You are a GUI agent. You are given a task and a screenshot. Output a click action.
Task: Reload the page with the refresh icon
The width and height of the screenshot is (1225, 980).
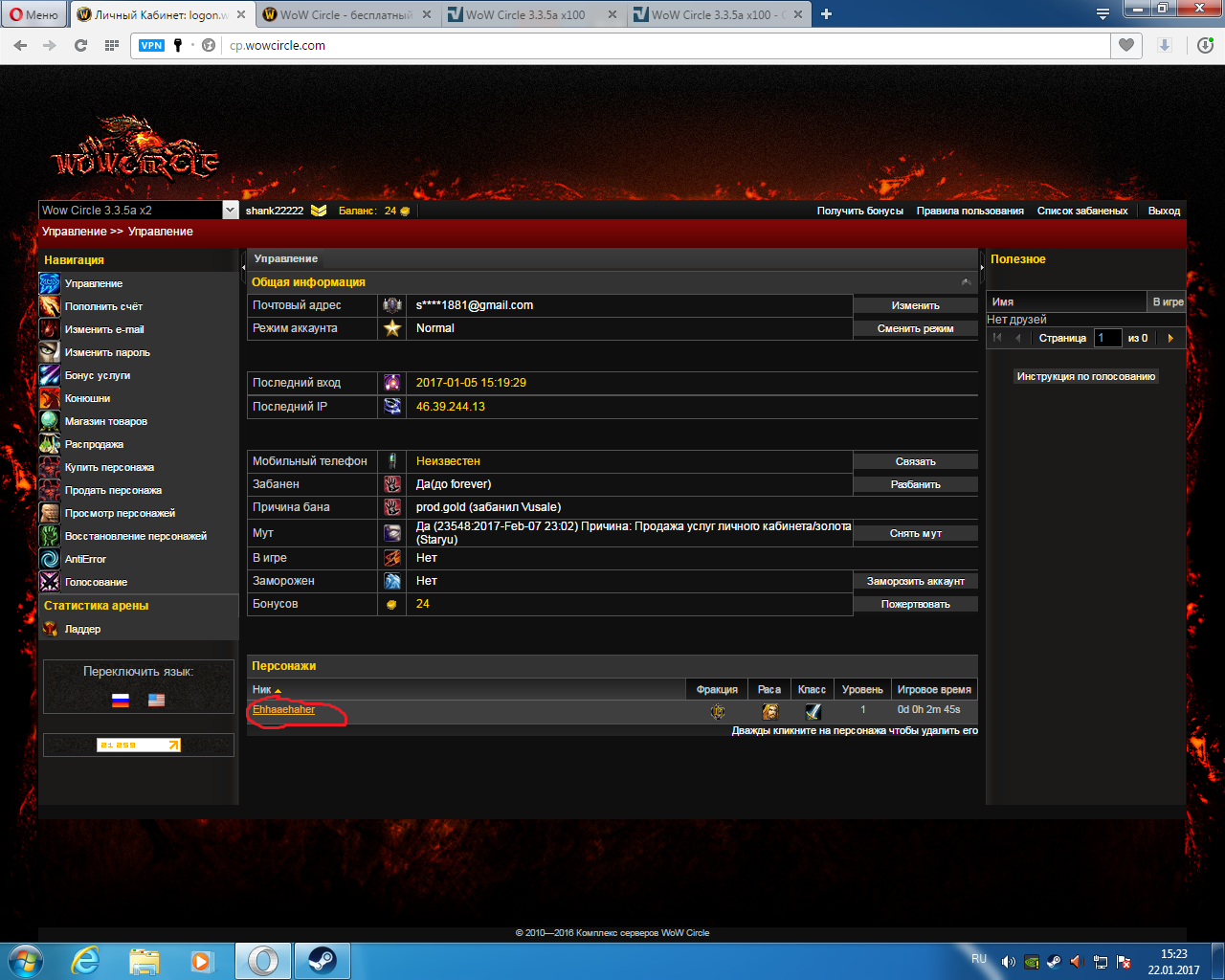80,45
